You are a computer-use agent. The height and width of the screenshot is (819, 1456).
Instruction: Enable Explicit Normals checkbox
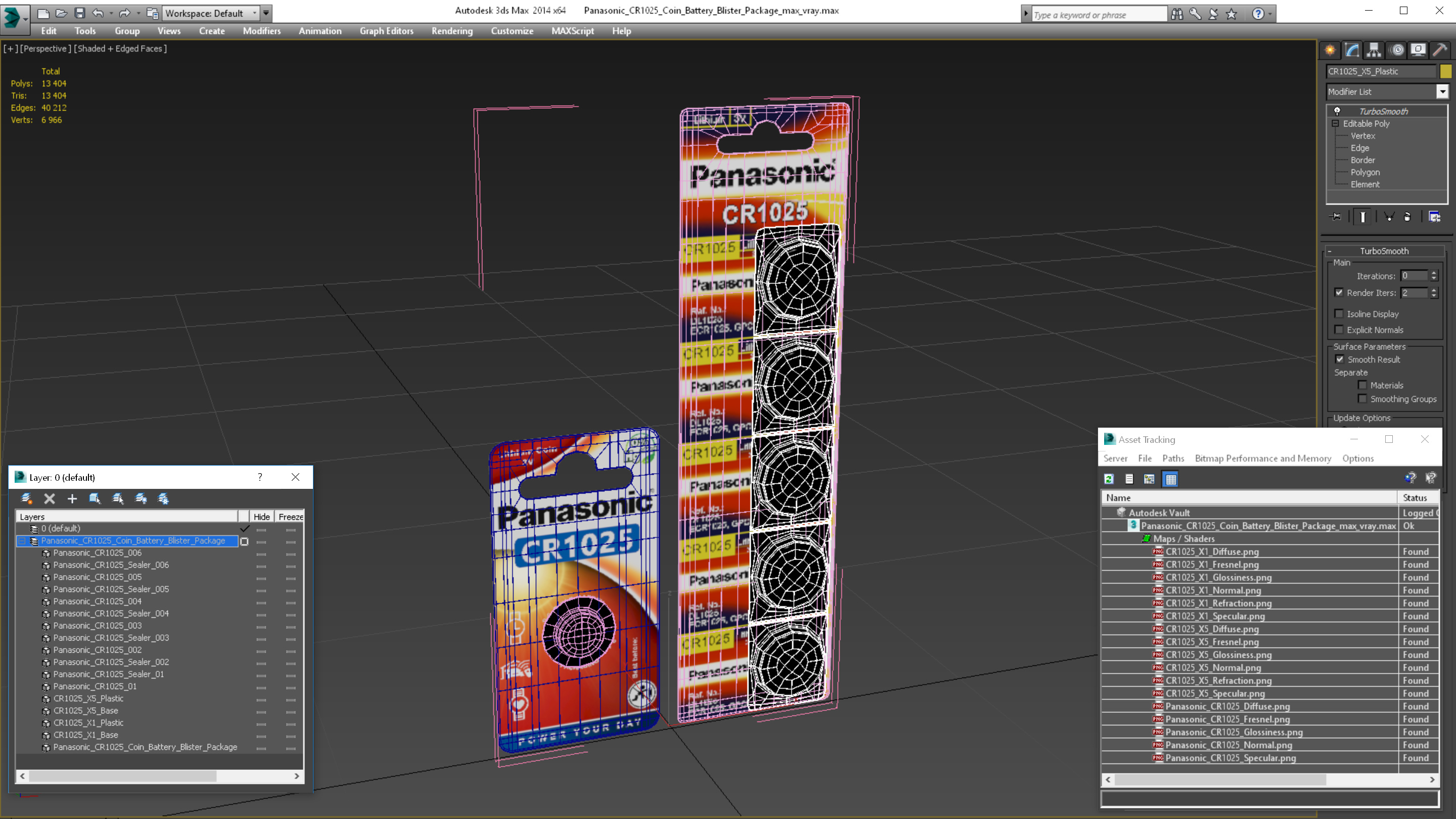1338,330
